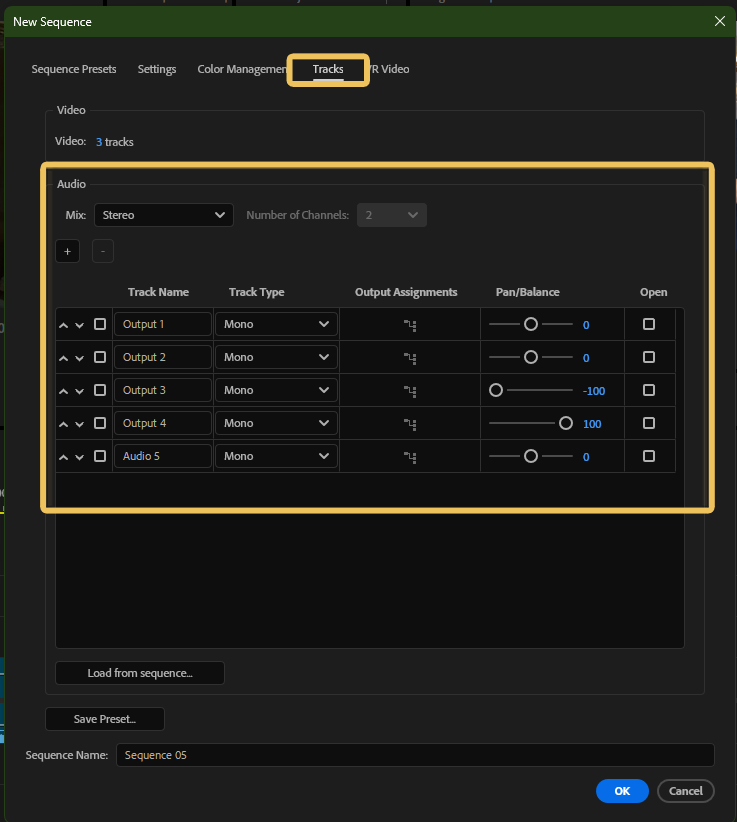The height and width of the screenshot is (822, 737).
Task: Adjust Output 2 pan slider knob
Action: (531, 357)
